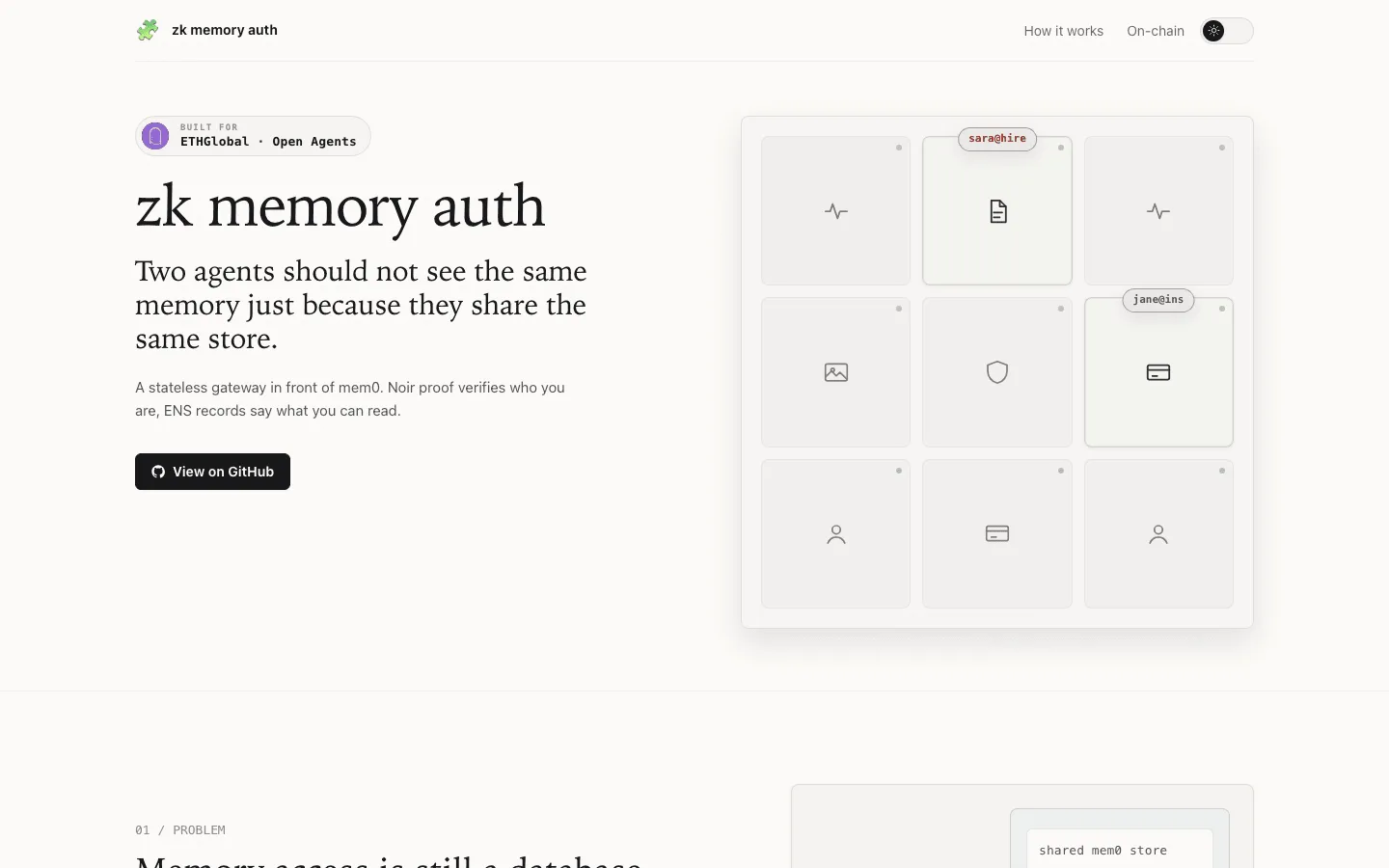The height and width of the screenshot is (868, 1389).
Task: Click the View on GitHub button
Action: point(212,472)
